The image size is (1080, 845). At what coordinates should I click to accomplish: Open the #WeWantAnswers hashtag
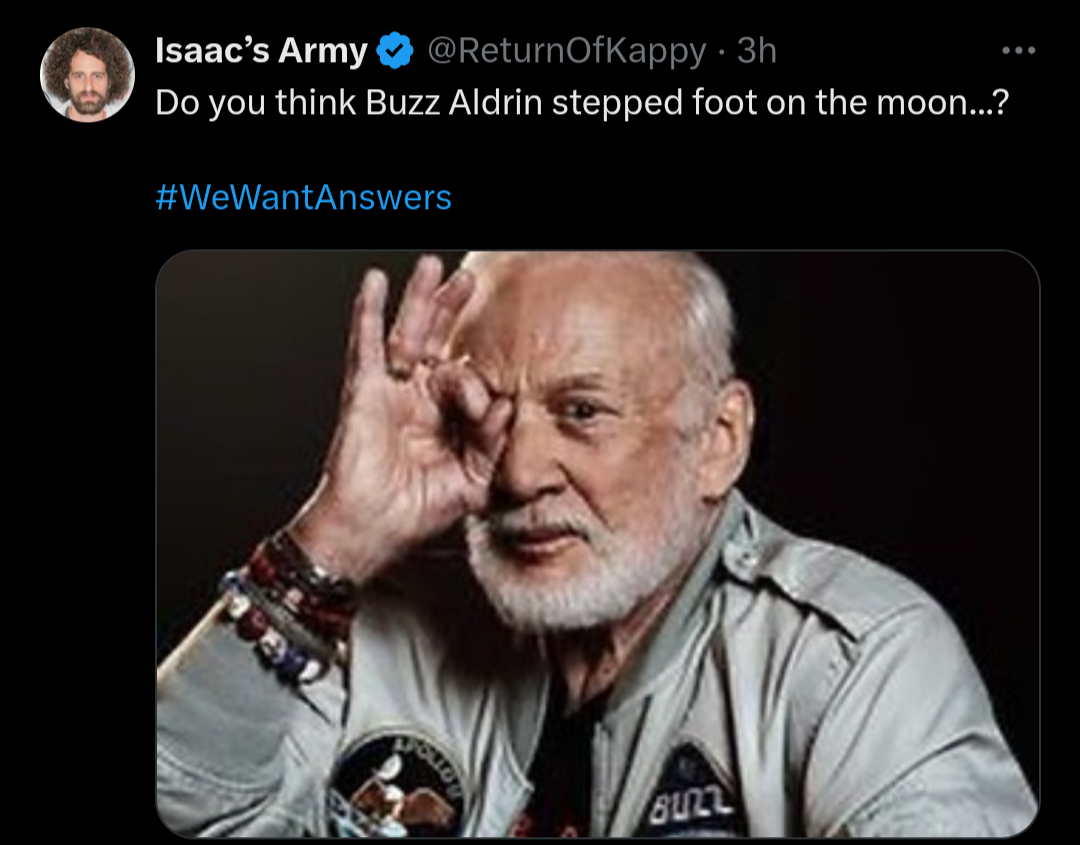click(304, 197)
